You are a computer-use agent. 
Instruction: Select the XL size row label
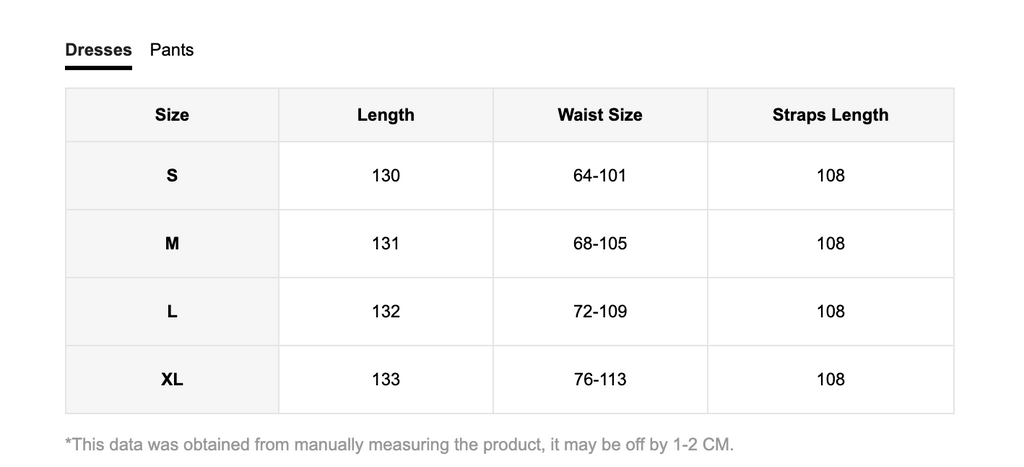(172, 379)
